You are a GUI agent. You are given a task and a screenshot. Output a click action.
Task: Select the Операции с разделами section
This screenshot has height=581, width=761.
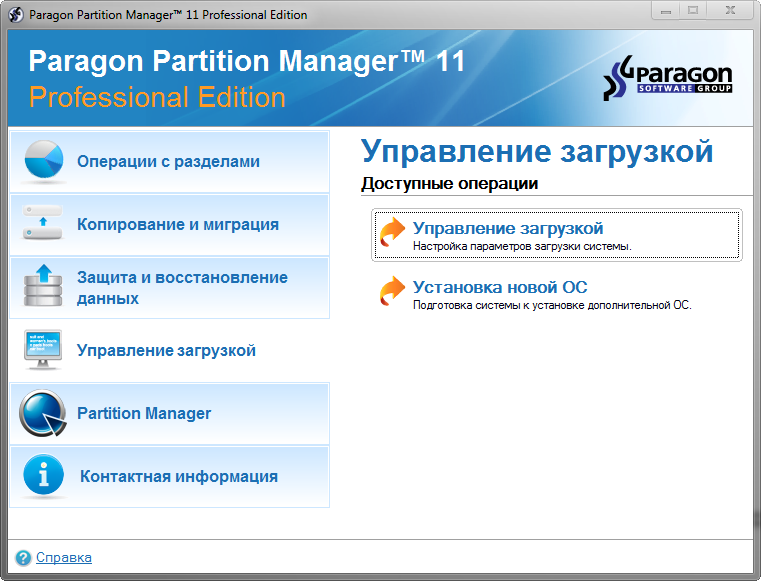click(168, 161)
